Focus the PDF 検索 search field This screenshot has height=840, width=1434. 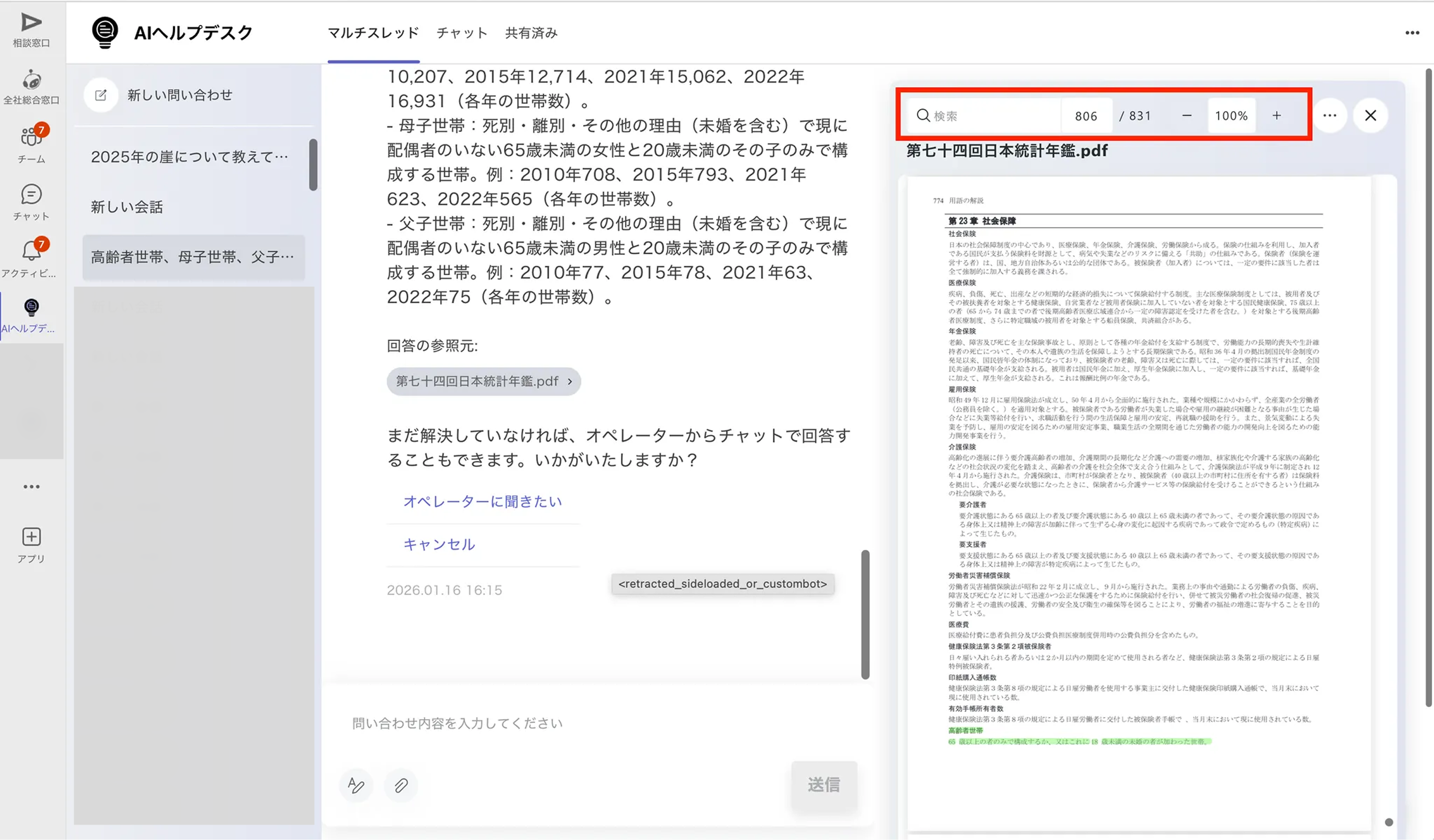pyautogui.click(x=984, y=115)
